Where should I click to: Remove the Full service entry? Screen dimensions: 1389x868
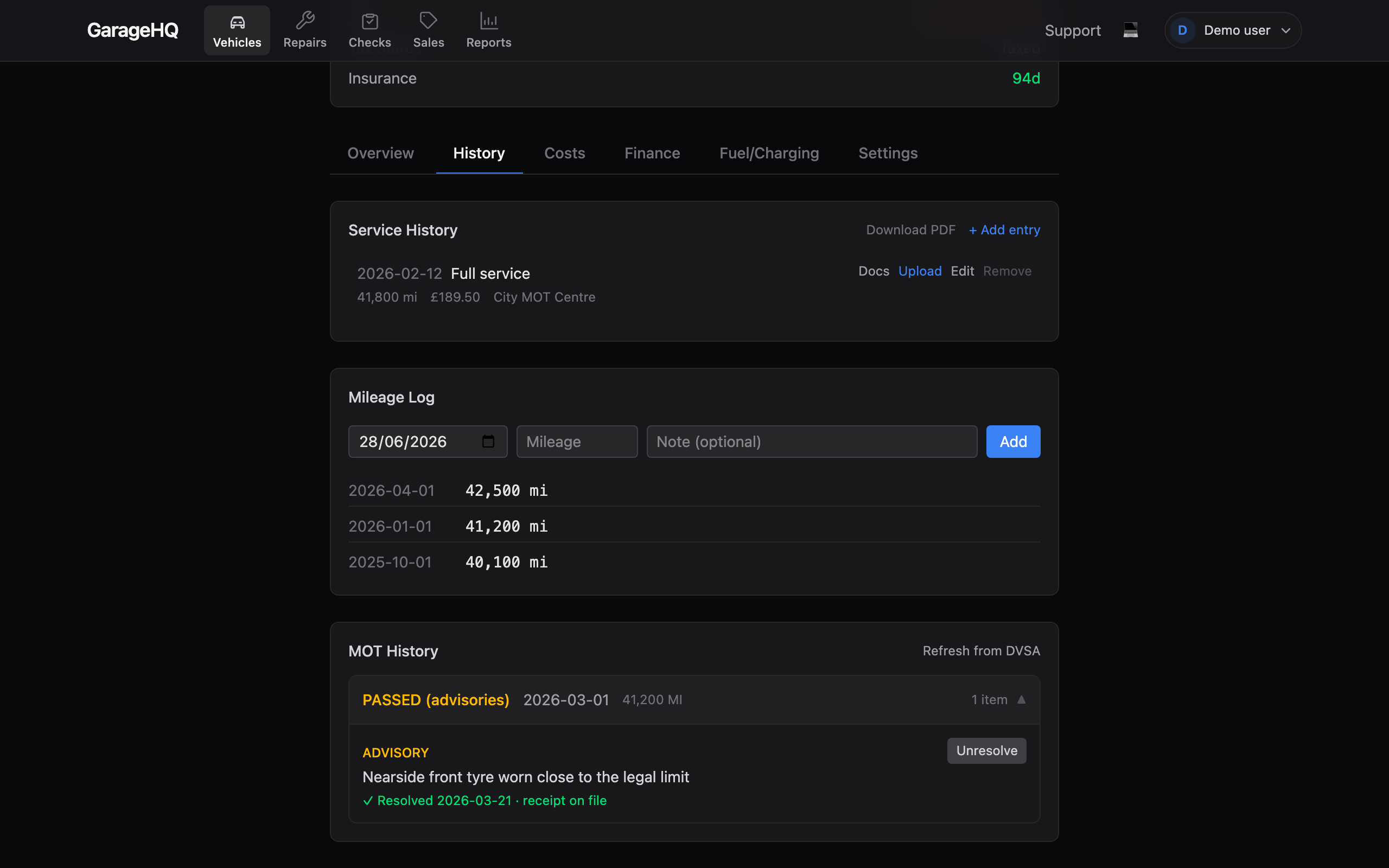1006,271
